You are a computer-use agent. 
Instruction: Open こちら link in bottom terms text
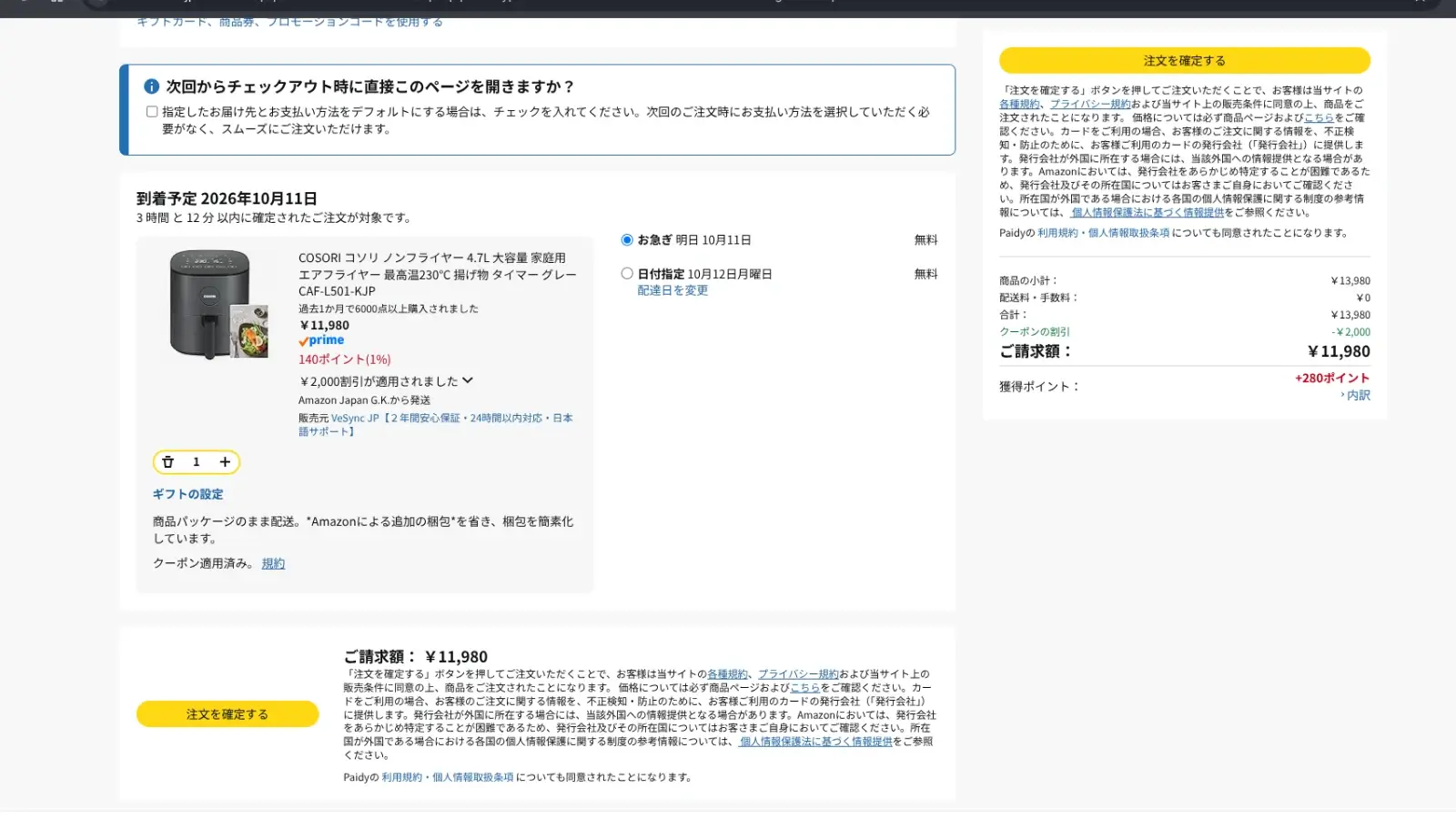tap(805, 689)
